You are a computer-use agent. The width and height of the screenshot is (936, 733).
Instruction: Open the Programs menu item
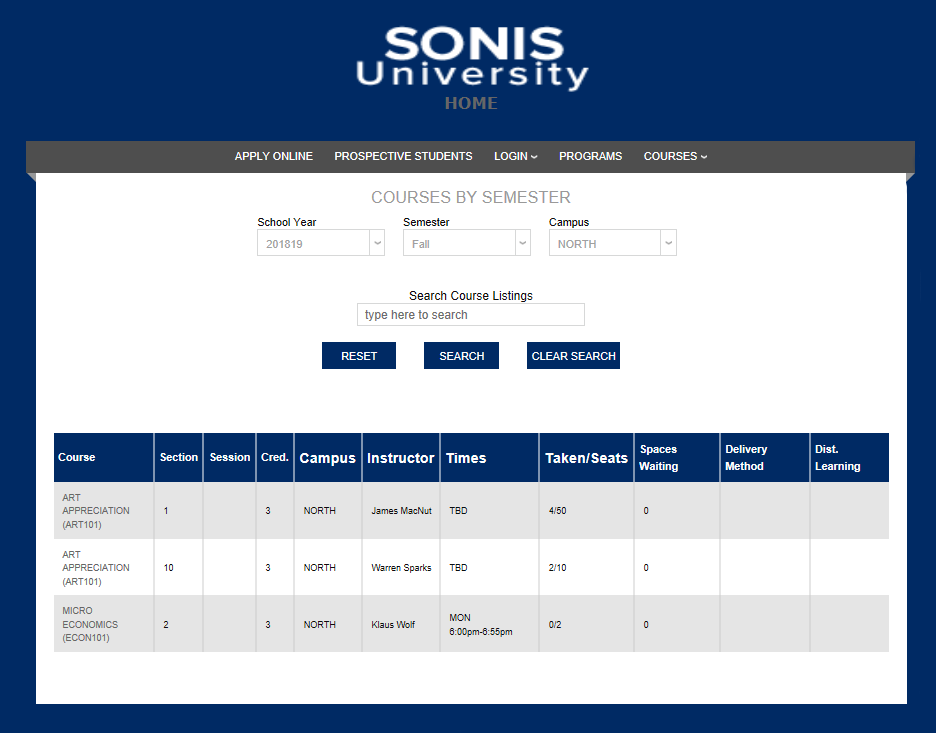pos(590,156)
